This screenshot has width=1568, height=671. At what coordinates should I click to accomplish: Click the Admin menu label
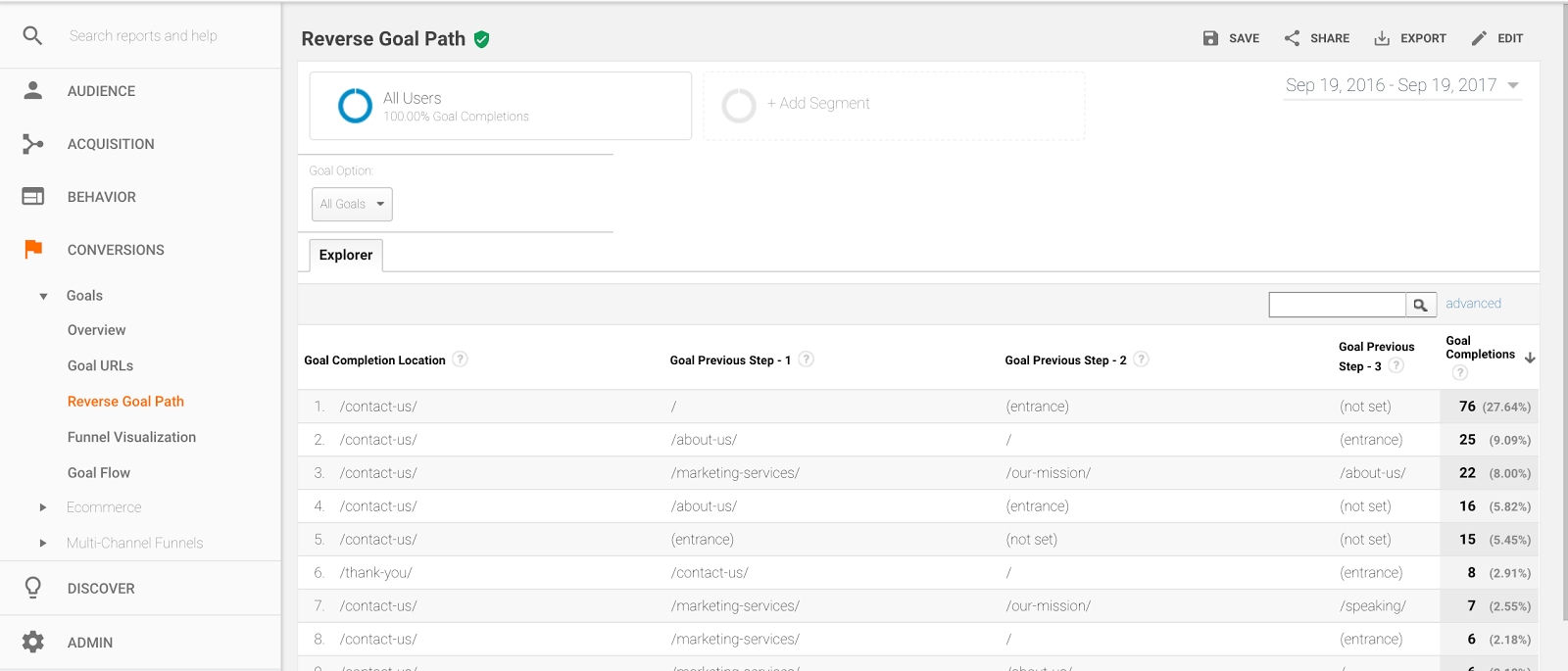coord(90,643)
